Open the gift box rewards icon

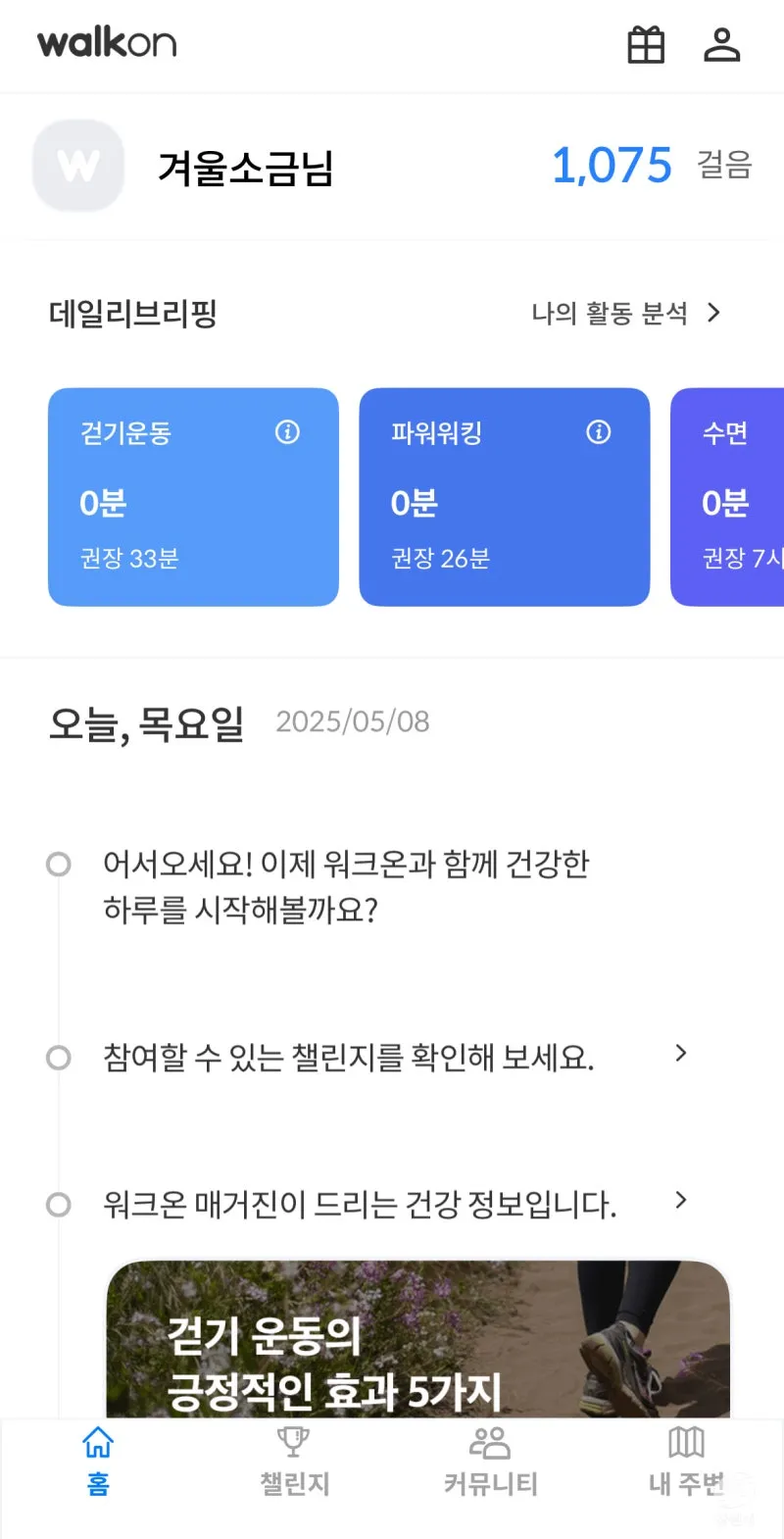pos(646,45)
